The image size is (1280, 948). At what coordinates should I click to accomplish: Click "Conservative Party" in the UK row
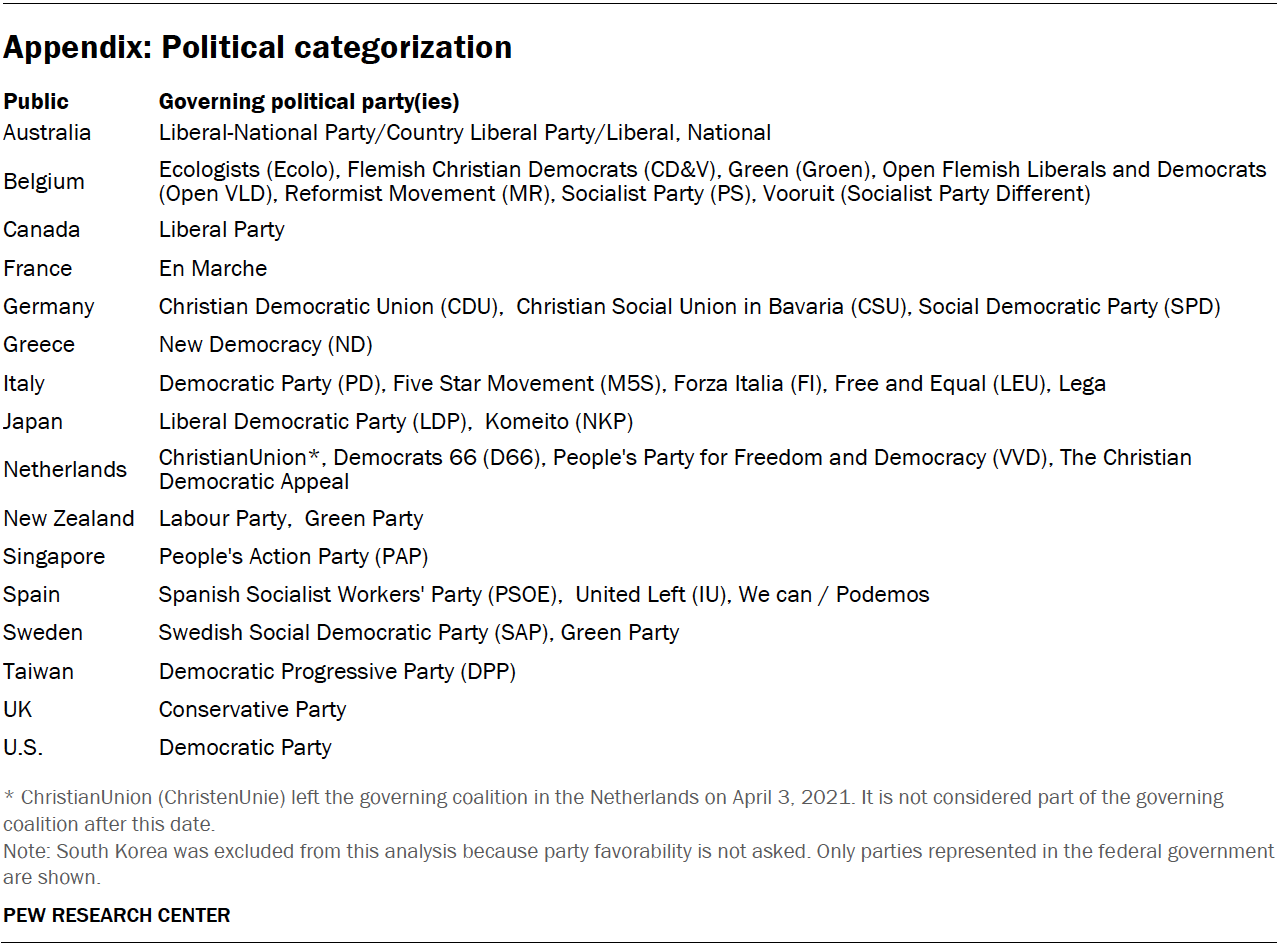pyautogui.click(x=252, y=709)
